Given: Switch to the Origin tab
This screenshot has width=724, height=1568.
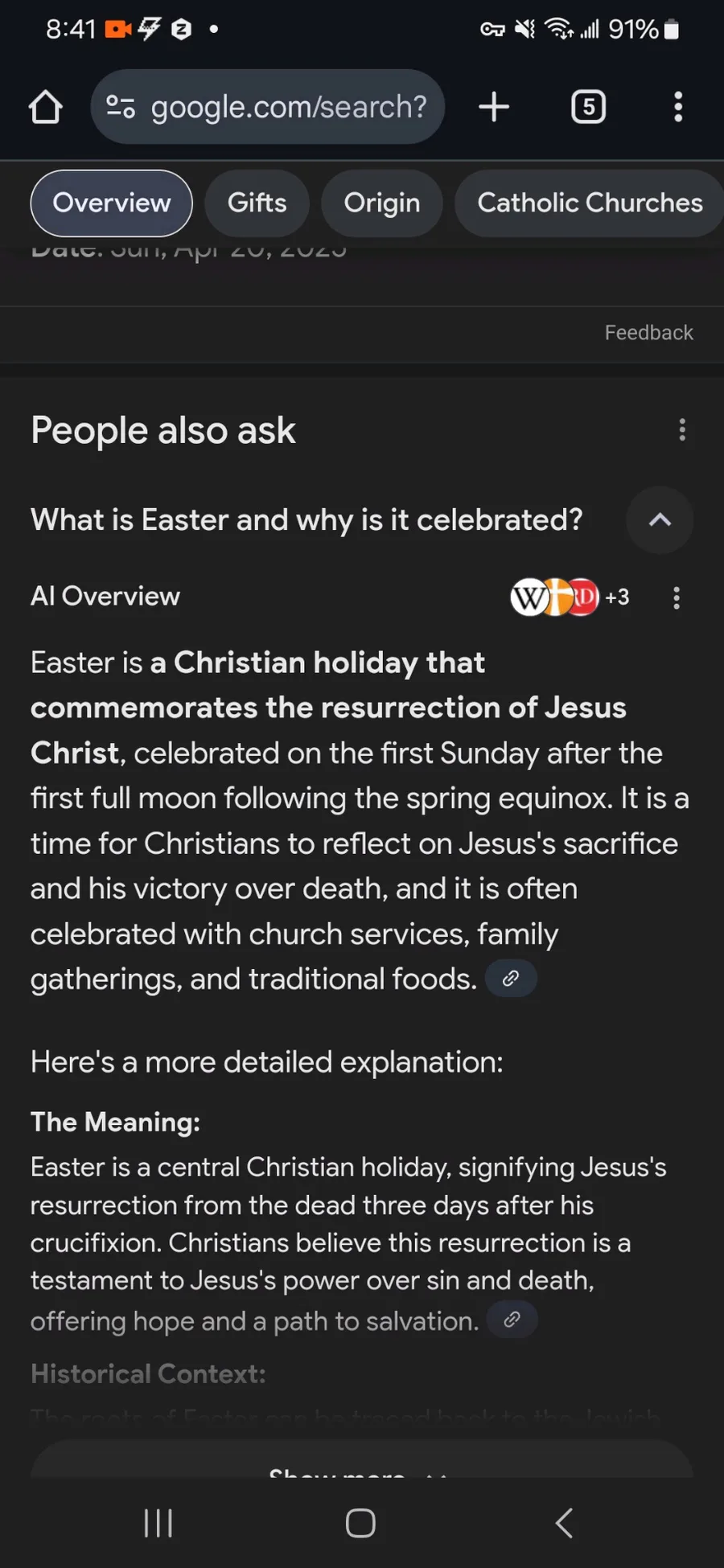Looking at the screenshot, I should [x=382, y=203].
